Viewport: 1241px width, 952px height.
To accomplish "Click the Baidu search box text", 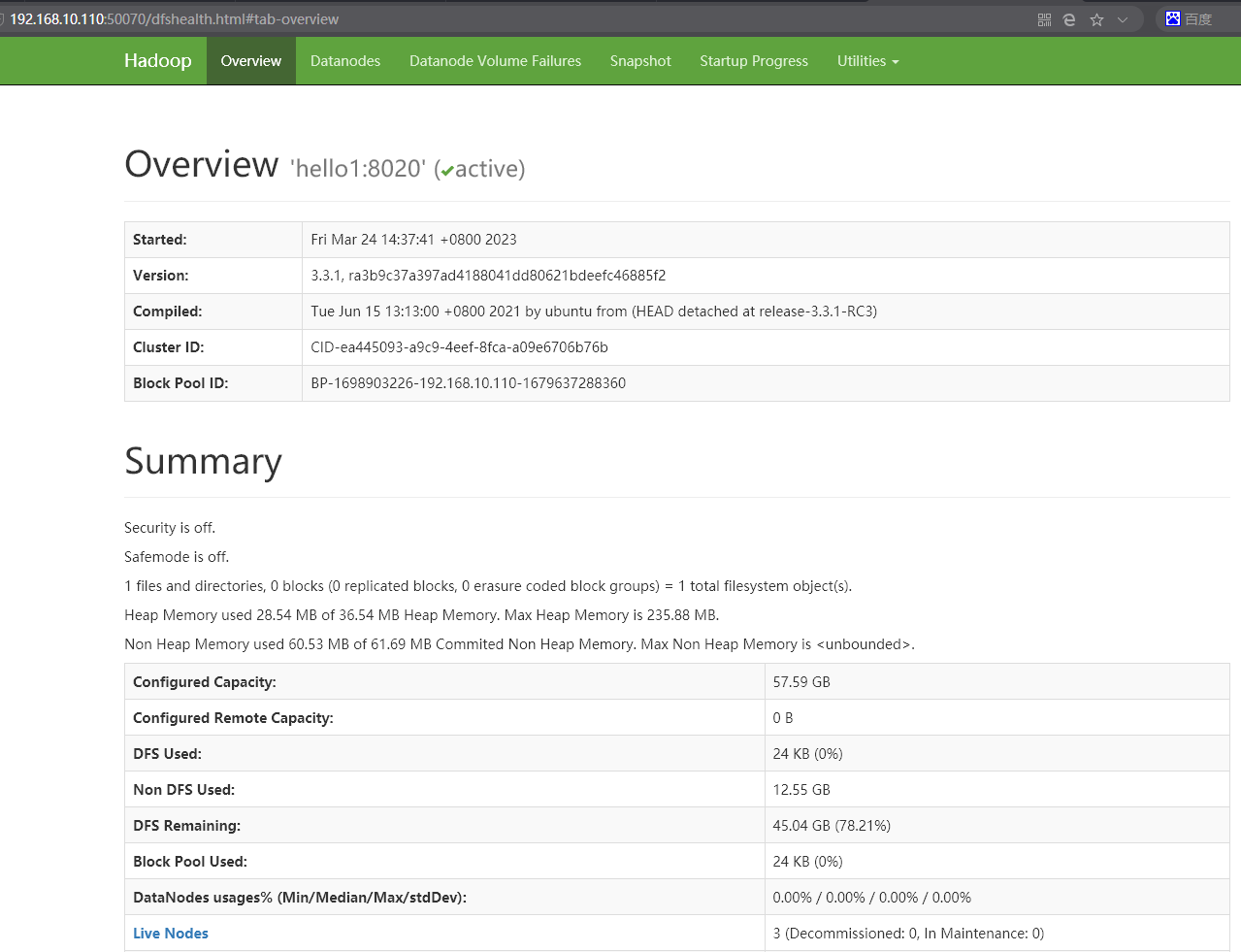I will click(x=1198, y=19).
